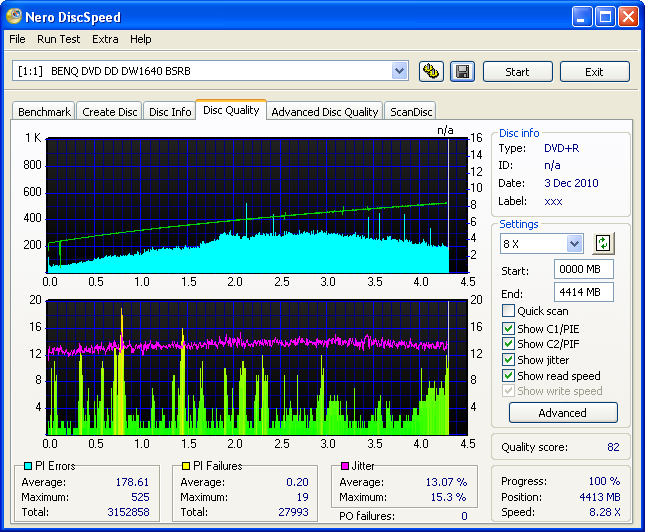
Task: Click the Advanced settings button
Action: coord(563,413)
